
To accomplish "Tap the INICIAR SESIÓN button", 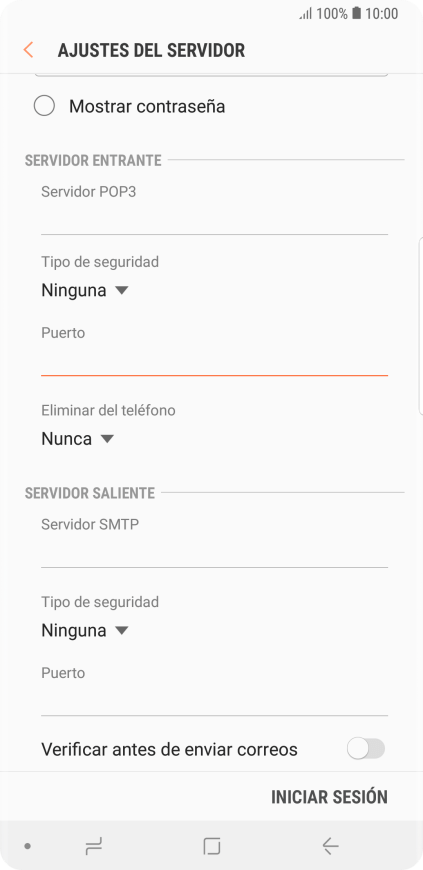I will click(x=329, y=797).
